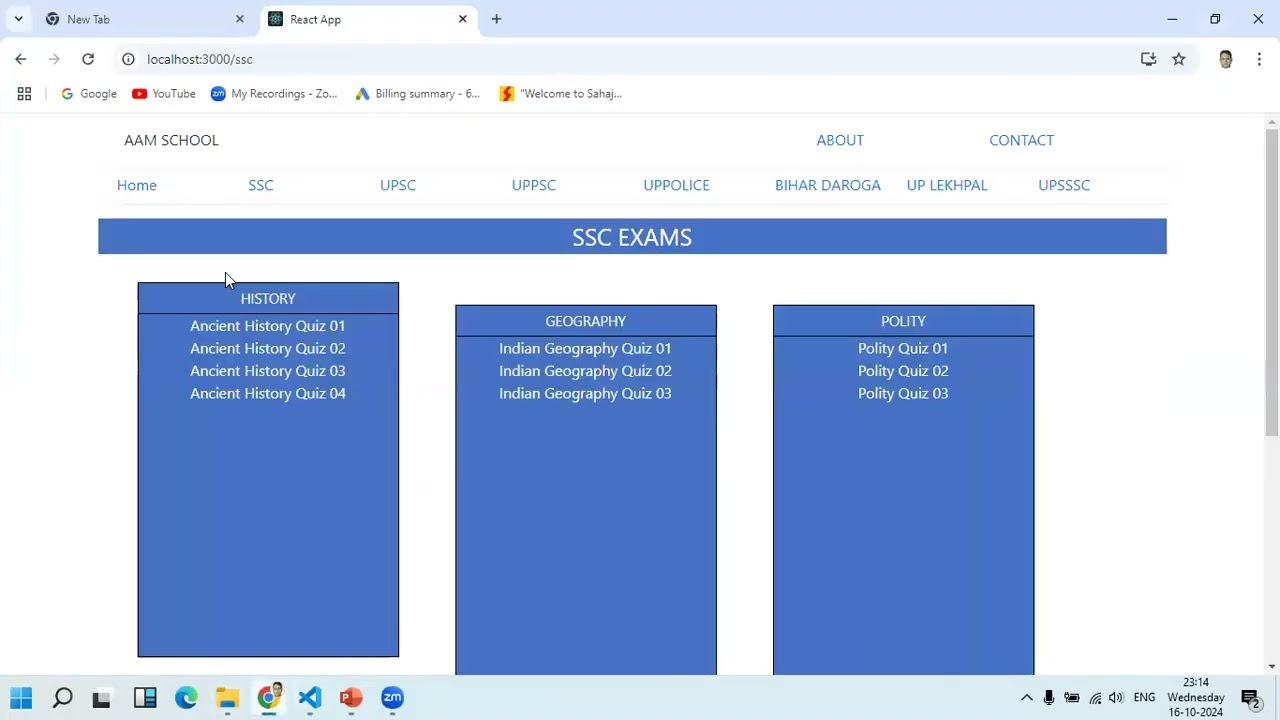Click the page vertical scrollbar thumb
This screenshot has width=1280, height=720.
coord(1272,282)
